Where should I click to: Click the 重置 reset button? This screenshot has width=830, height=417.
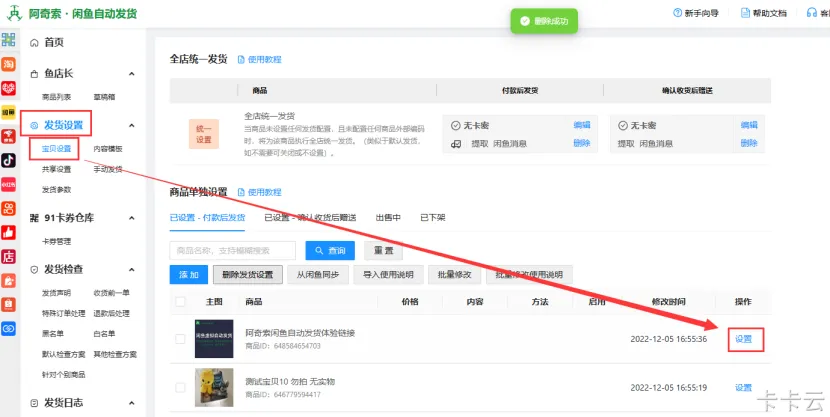[383, 250]
